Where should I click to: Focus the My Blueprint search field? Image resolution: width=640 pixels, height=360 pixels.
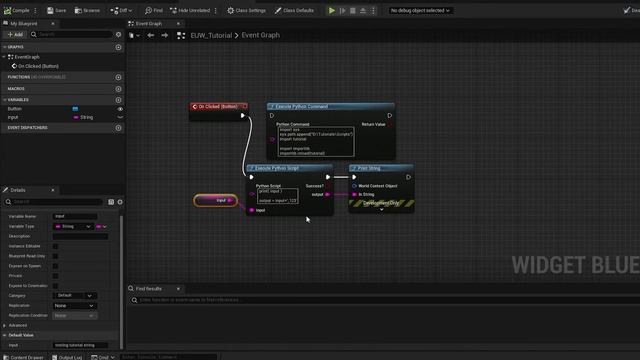click(x=72, y=35)
